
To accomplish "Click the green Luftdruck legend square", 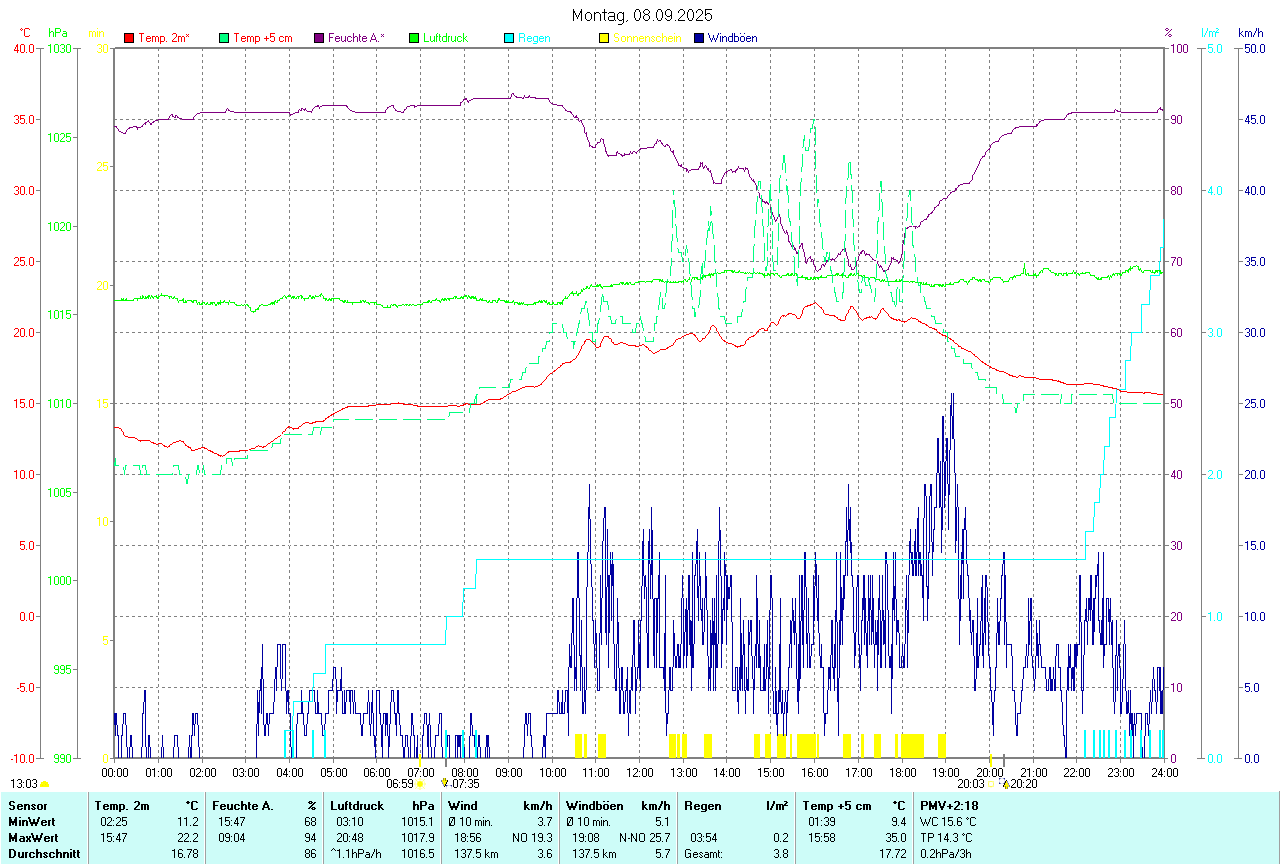I will [414, 38].
